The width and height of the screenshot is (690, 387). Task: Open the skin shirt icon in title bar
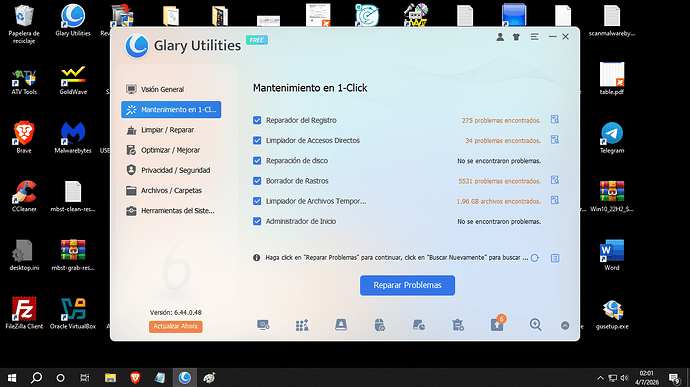(x=516, y=37)
